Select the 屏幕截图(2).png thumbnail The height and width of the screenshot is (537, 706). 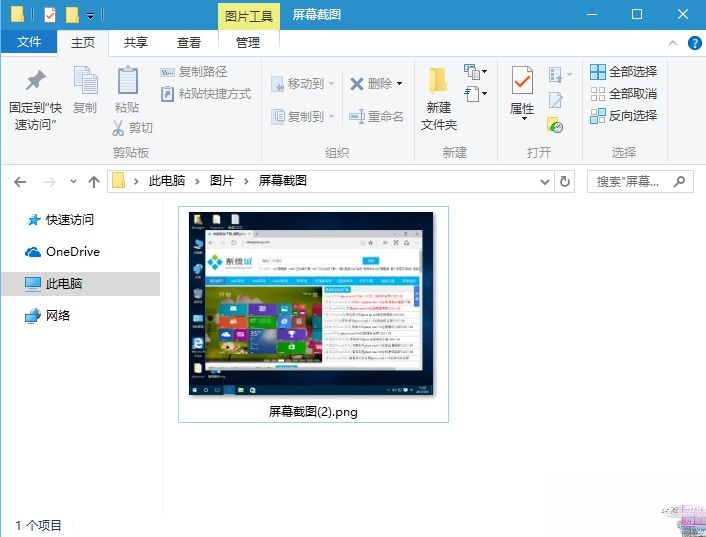pyautogui.click(x=311, y=304)
